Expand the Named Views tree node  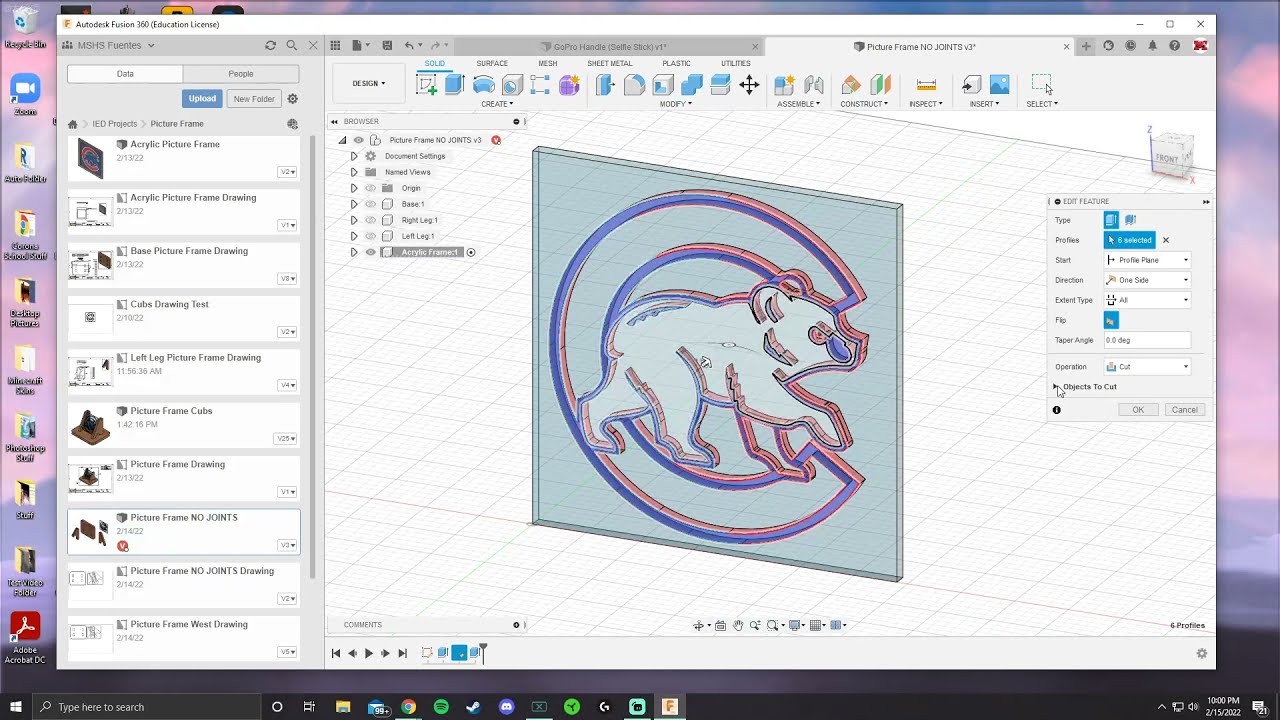353,172
